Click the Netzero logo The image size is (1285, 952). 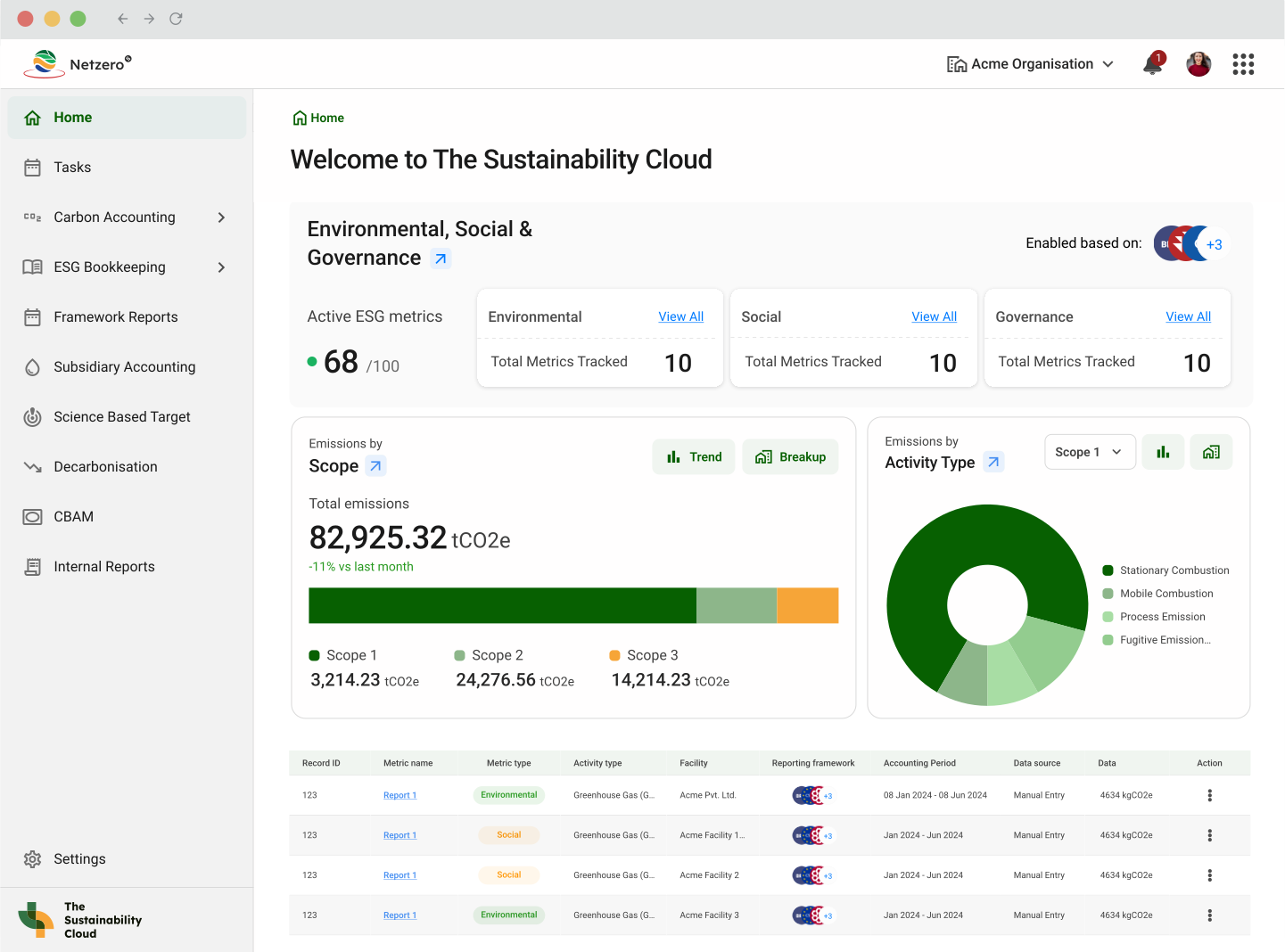pos(78,63)
